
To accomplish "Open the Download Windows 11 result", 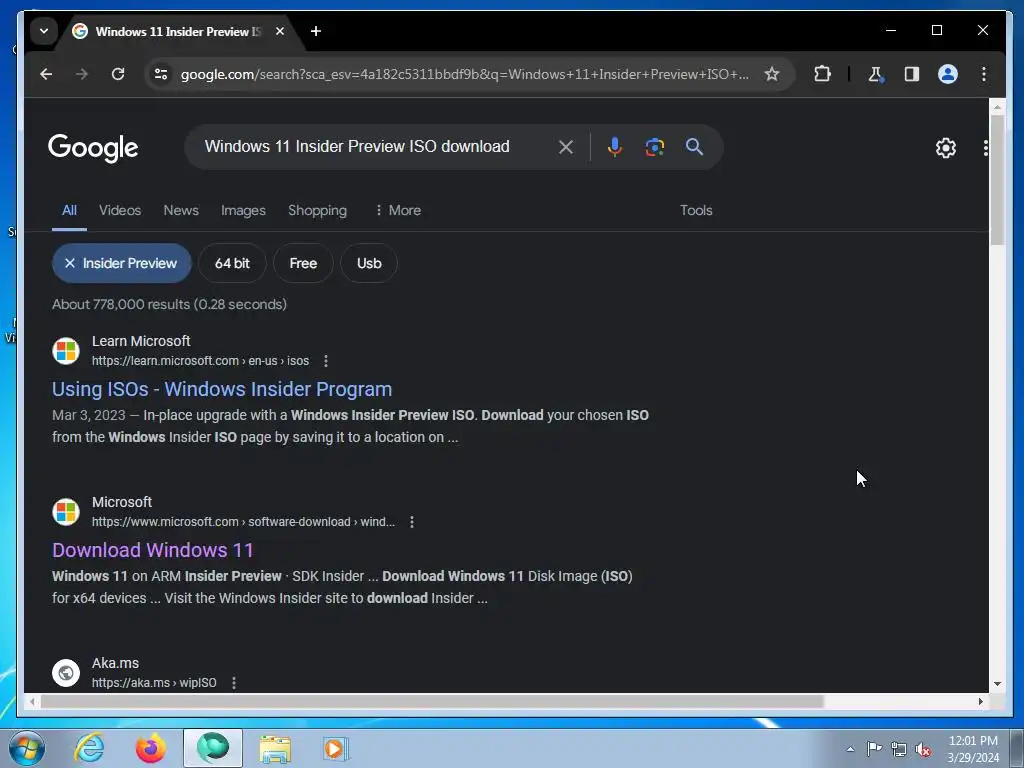I will (x=153, y=550).
